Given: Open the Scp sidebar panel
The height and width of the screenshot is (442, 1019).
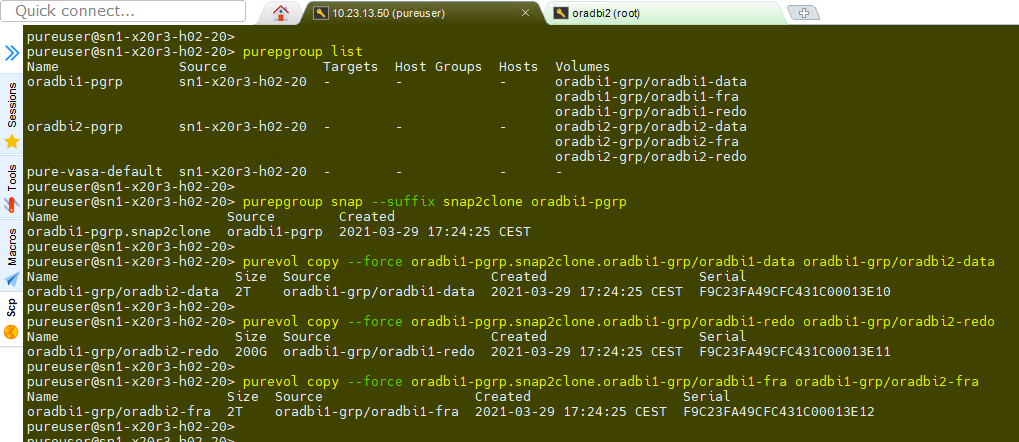Looking at the screenshot, I should point(12,318).
